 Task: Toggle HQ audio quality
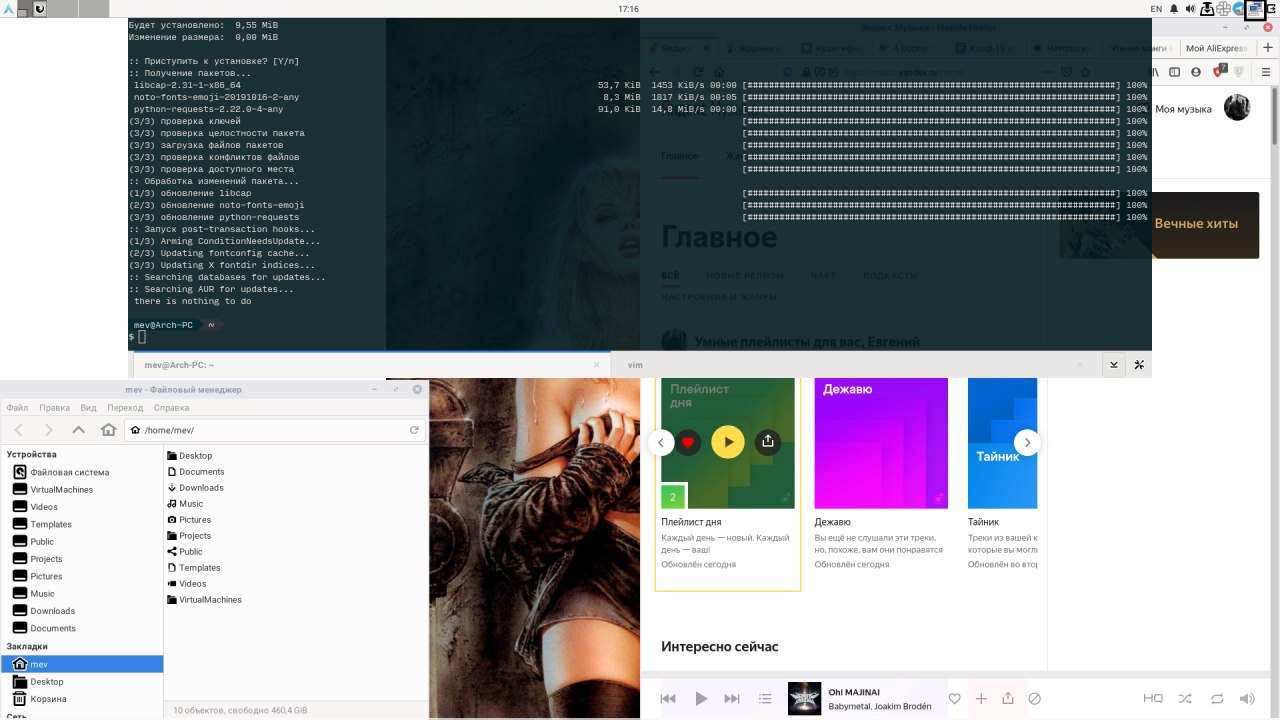pyautogui.click(x=1153, y=699)
